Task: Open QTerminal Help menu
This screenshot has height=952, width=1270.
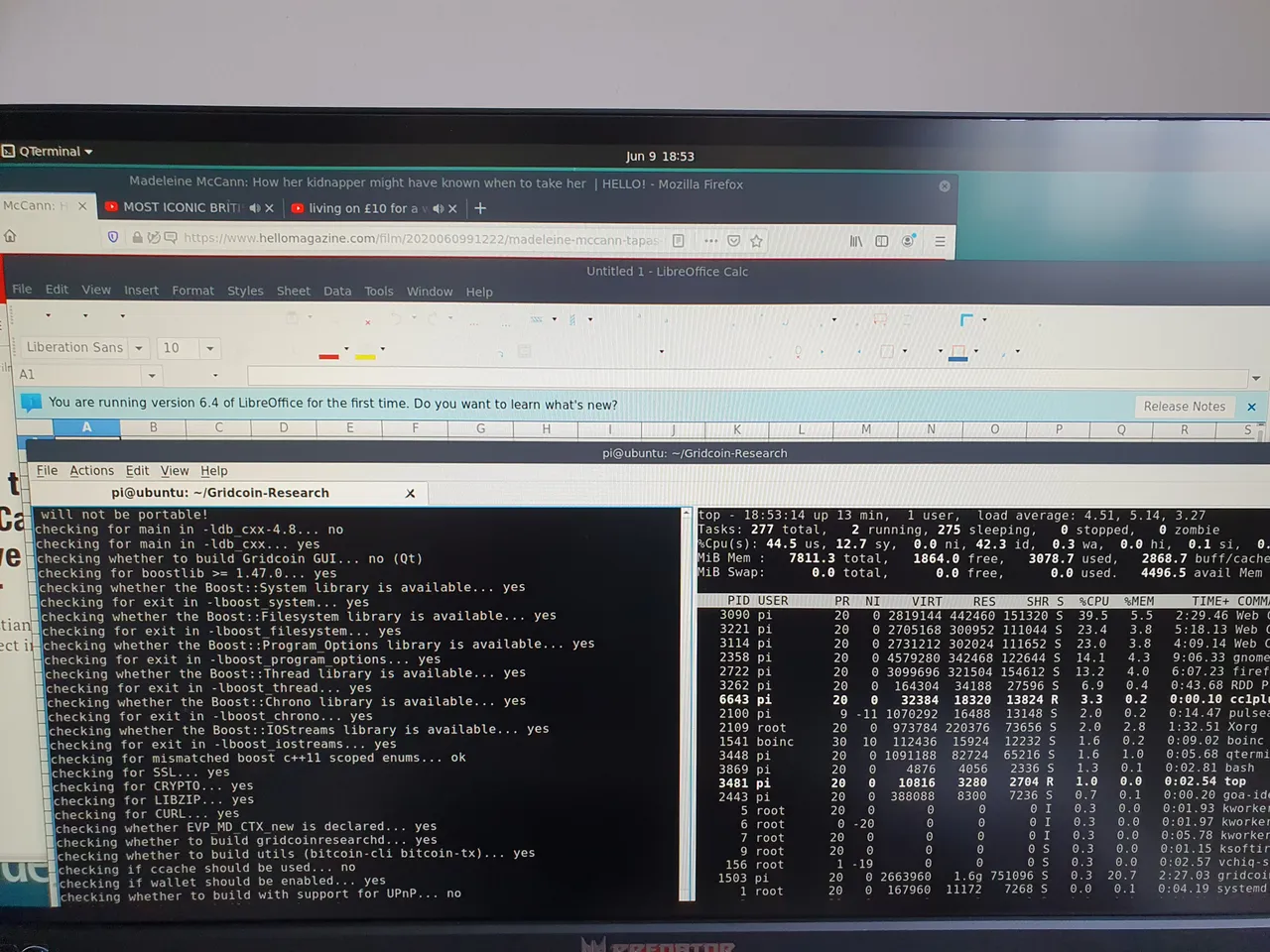Action: pos(214,471)
